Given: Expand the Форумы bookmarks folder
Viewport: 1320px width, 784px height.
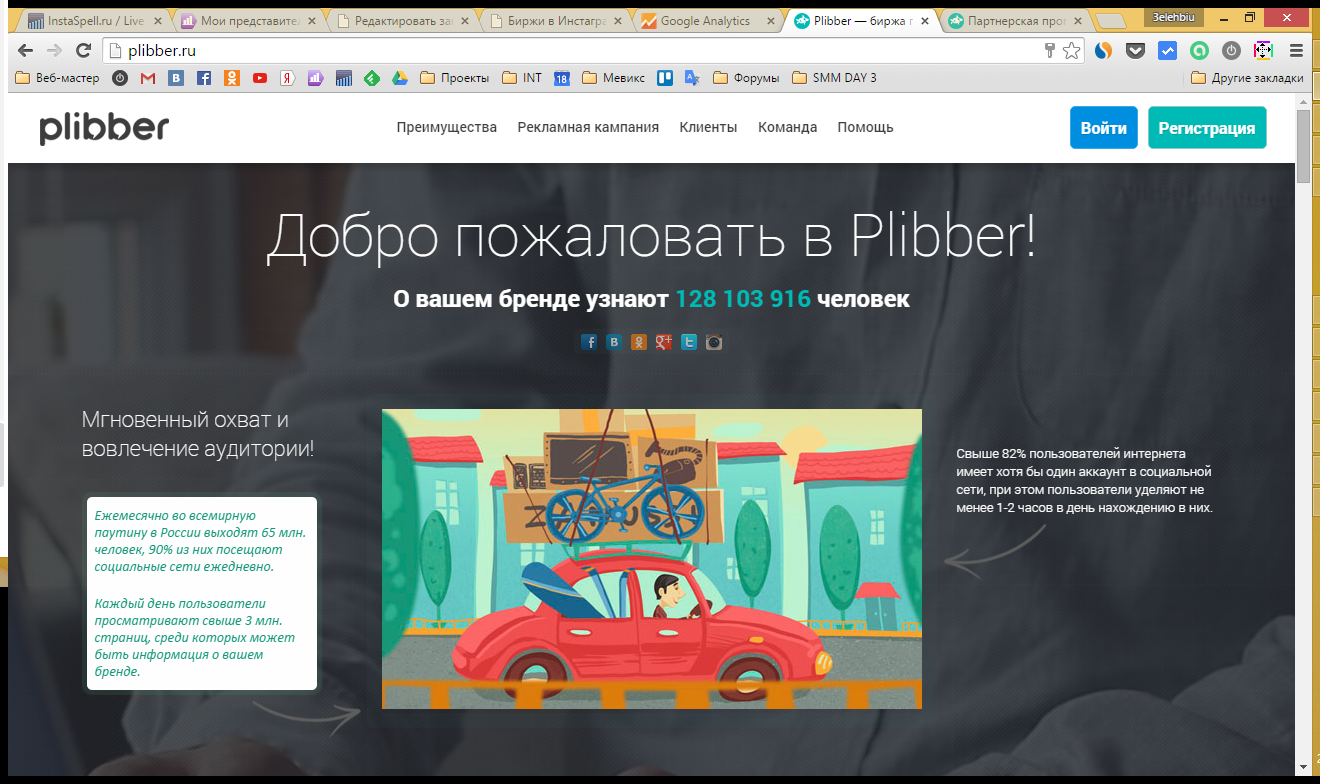Looking at the screenshot, I should point(746,78).
